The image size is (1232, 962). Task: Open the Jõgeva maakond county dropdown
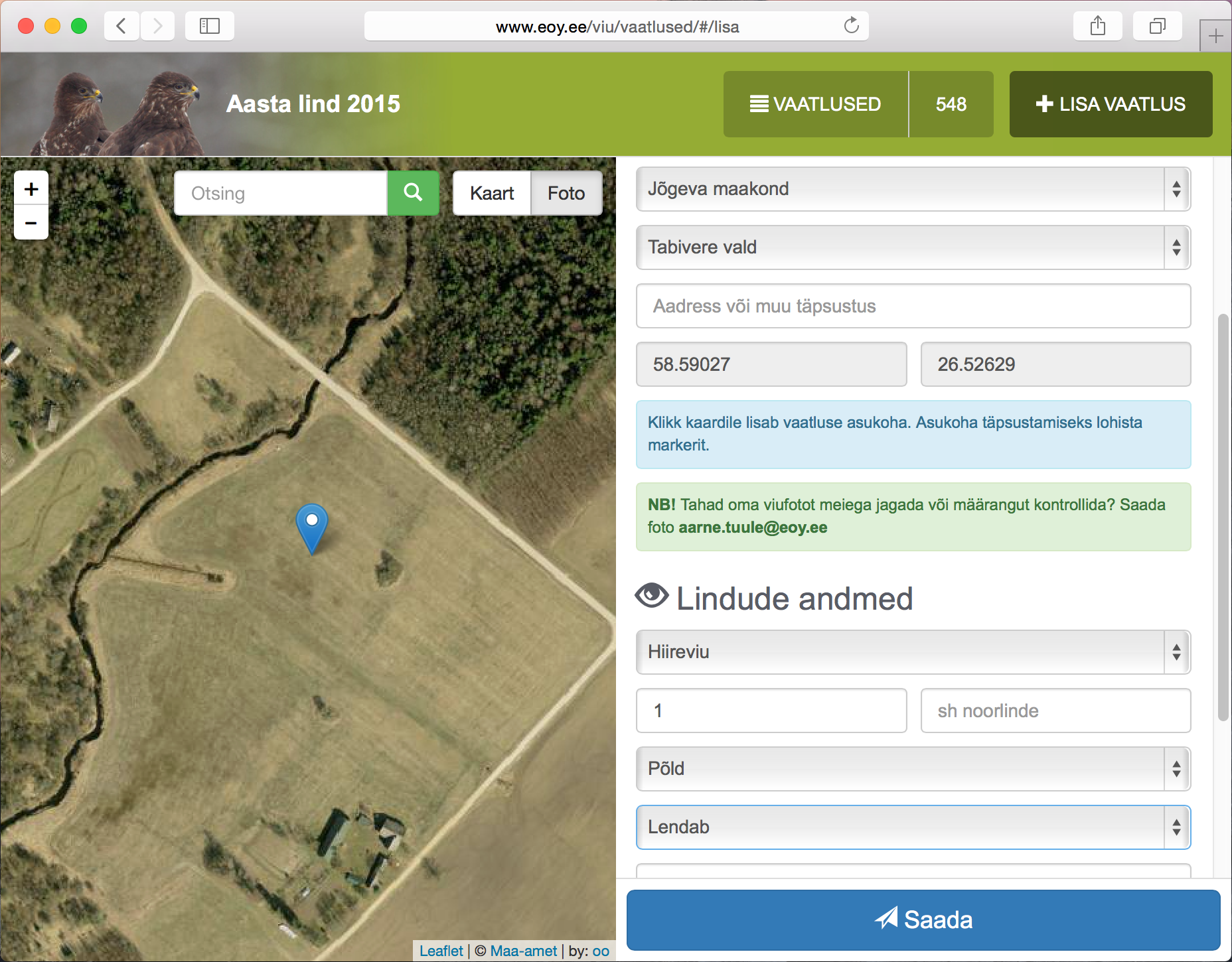(913, 189)
